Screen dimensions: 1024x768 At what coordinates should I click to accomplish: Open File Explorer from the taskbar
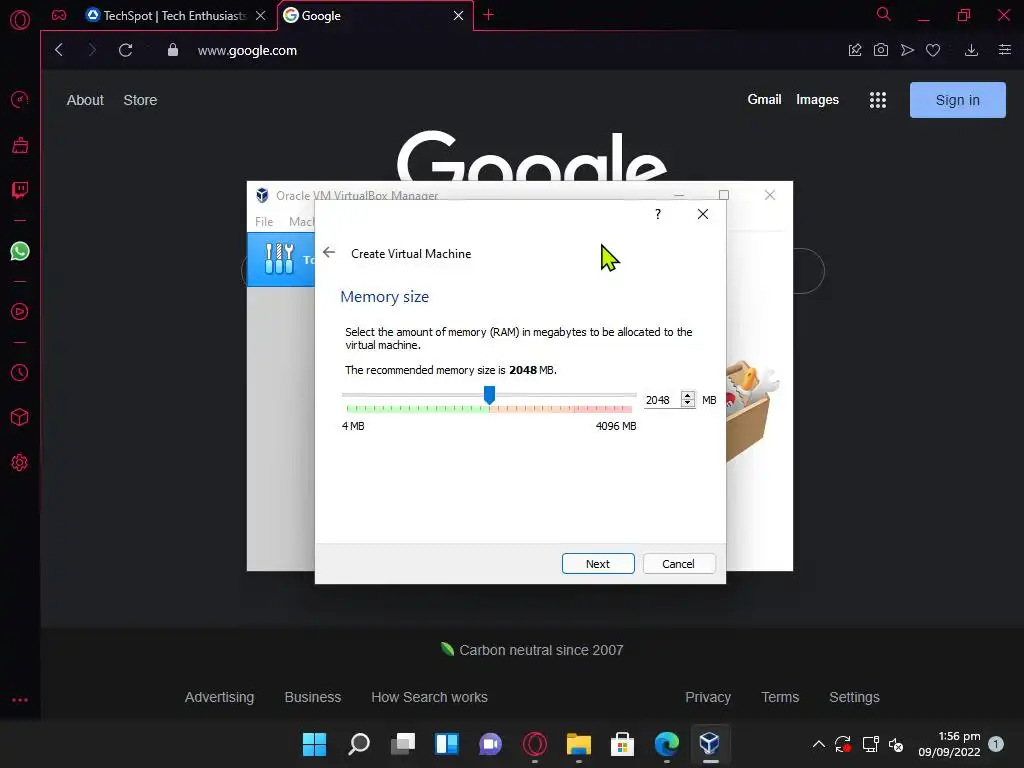pyautogui.click(x=579, y=744)
